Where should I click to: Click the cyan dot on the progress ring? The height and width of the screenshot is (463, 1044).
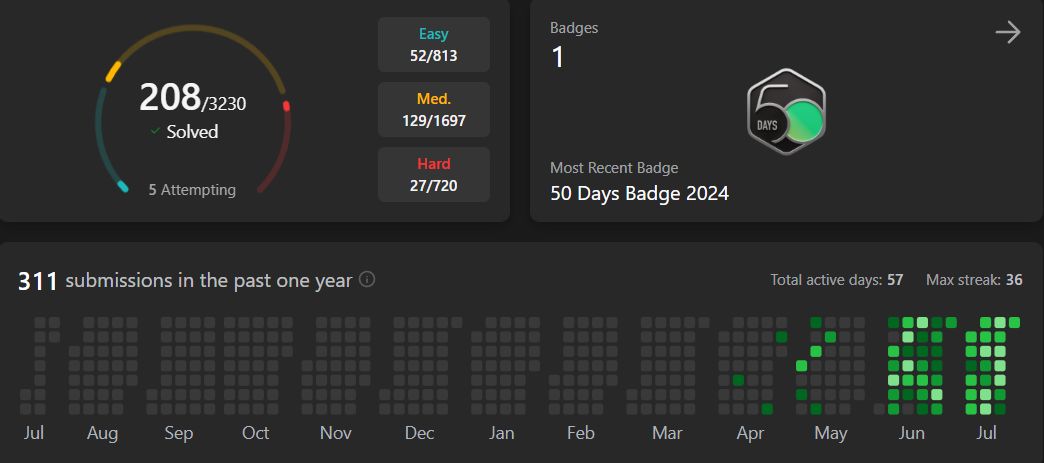click(x=122, y=186)
